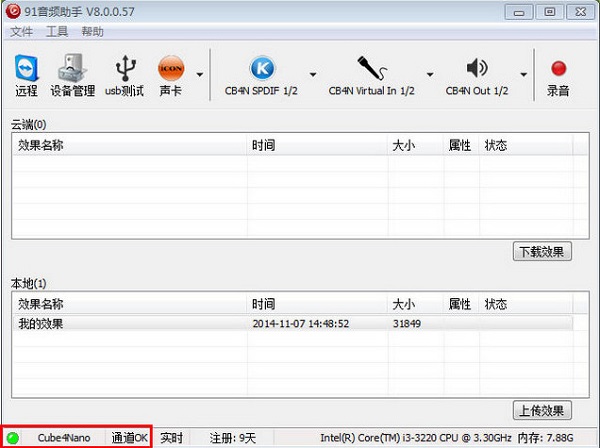
Task: Expand the 声卡 dropdown arrow
Action: click(200, 75)
